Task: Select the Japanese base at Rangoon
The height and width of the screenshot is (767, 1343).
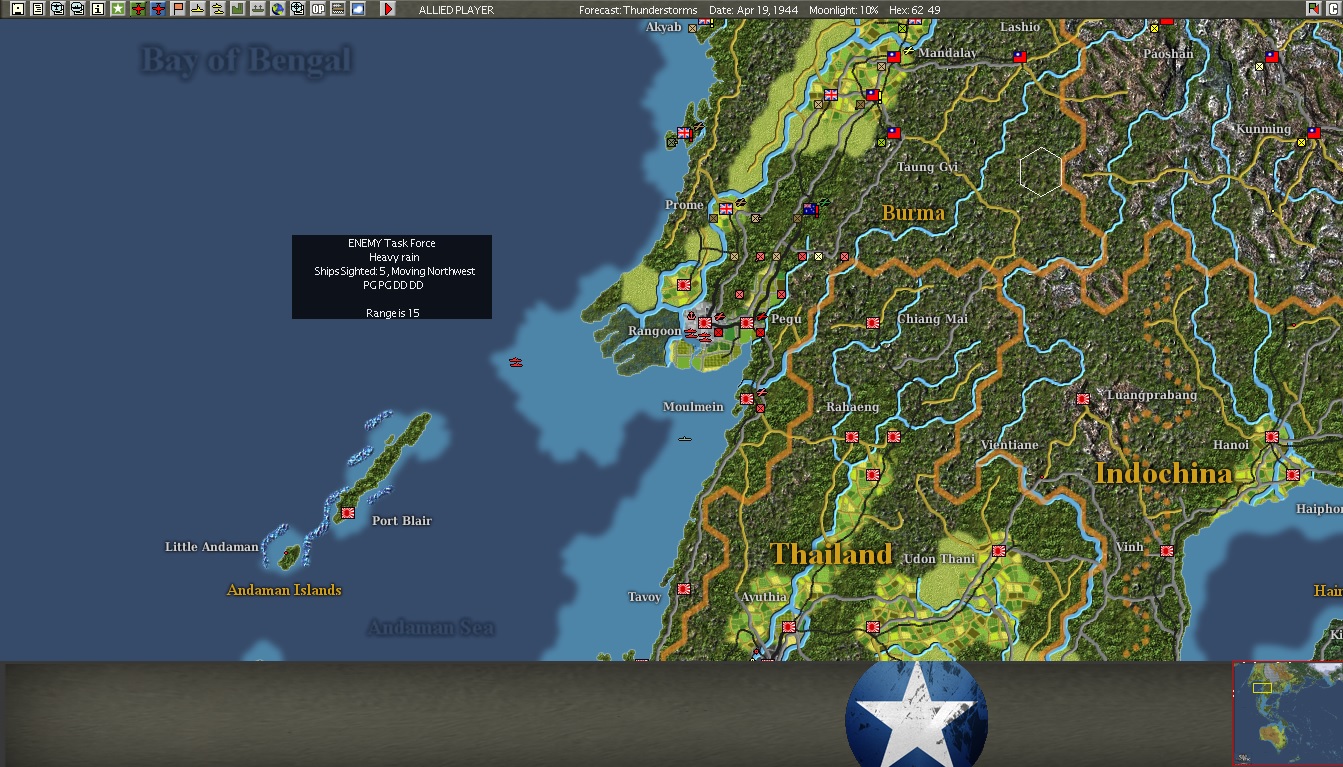Action: coord(705,323)
